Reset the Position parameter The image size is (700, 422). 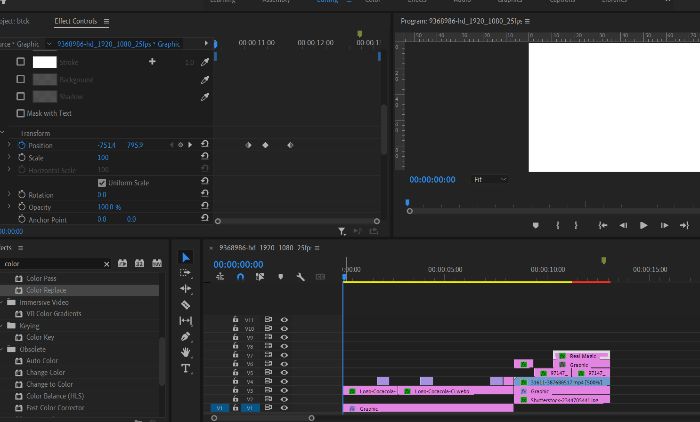pos(204,144)
